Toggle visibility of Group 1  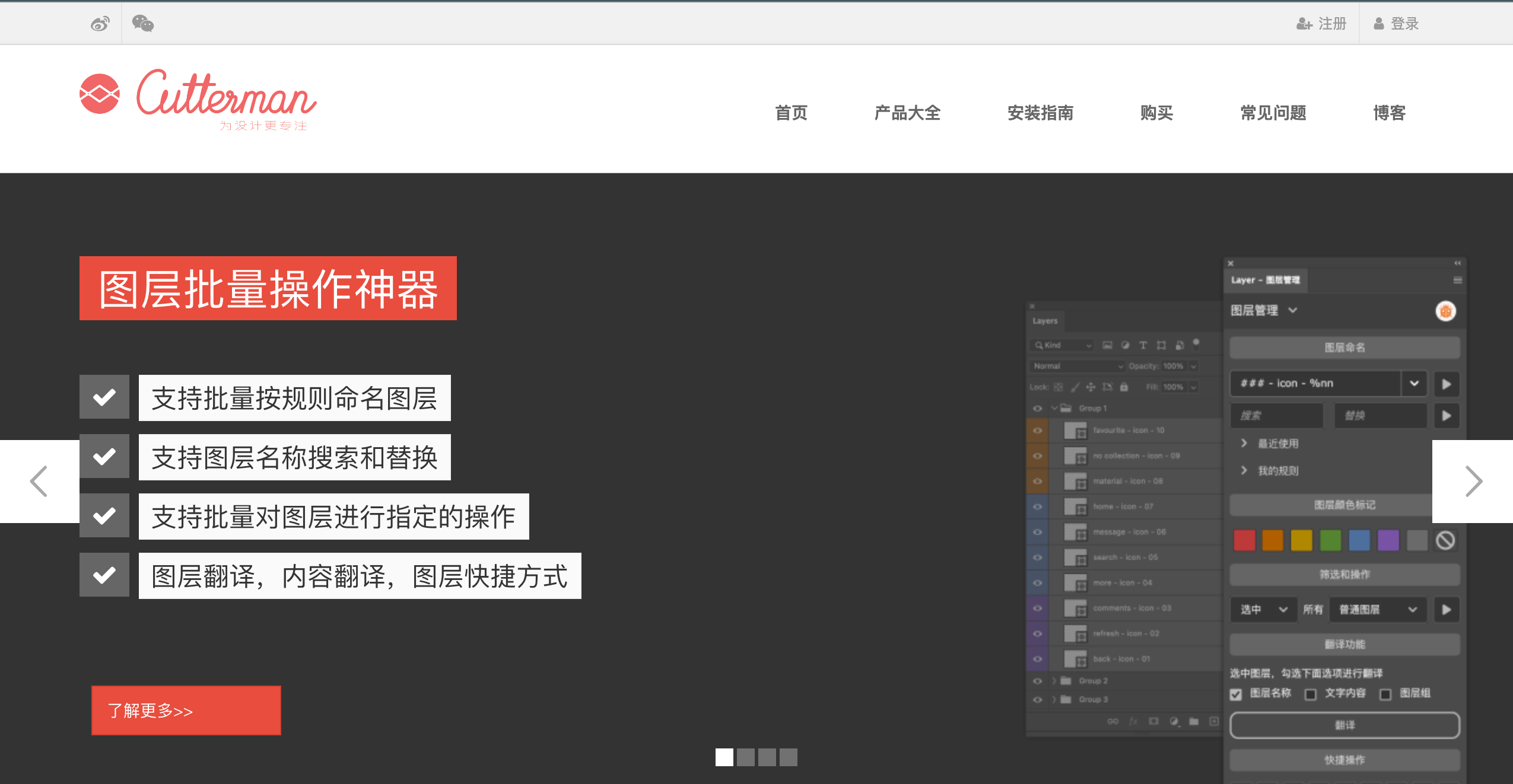point(1037,408)
